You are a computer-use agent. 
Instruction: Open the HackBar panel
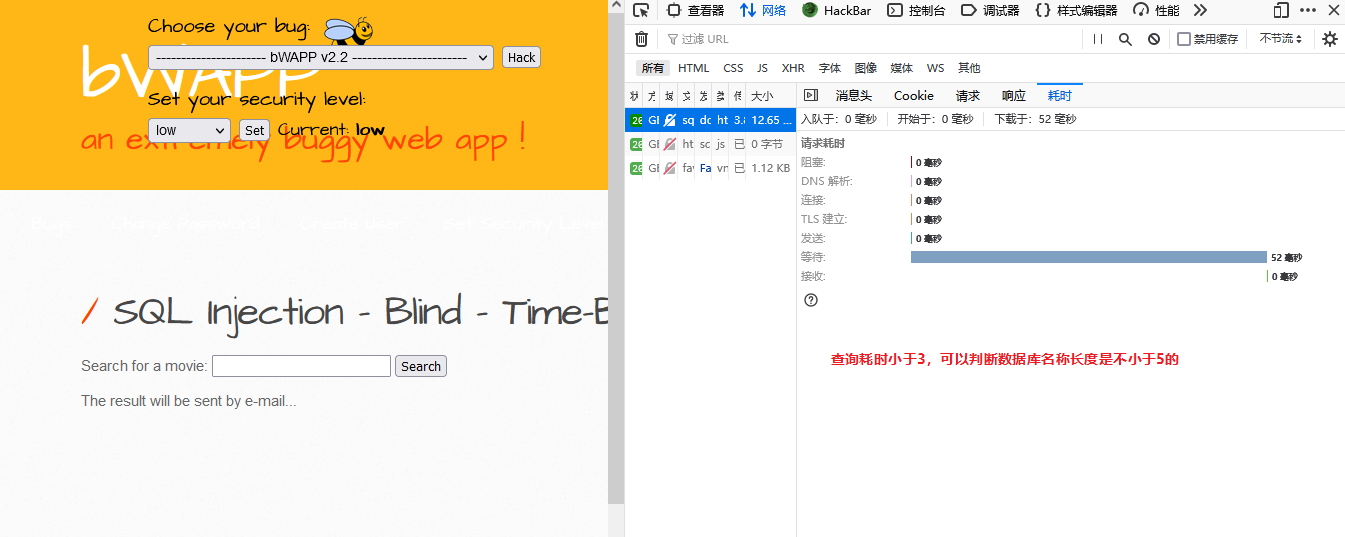[x=839, y=10]
